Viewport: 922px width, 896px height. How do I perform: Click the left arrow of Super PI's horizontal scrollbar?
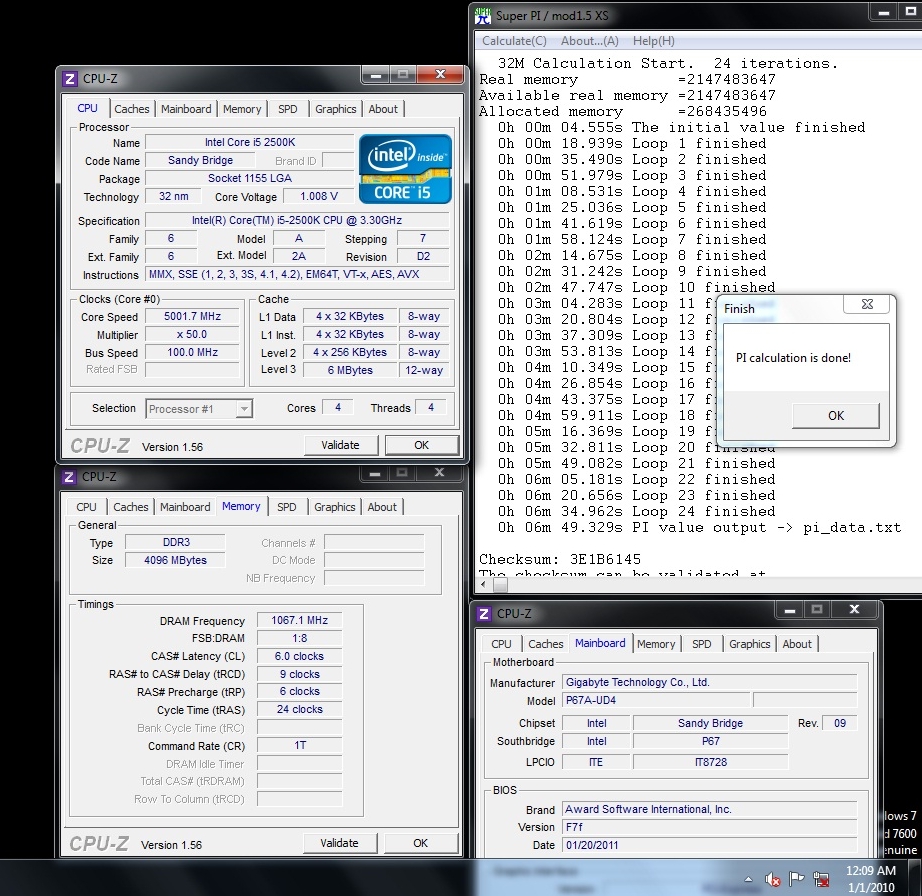483,584
